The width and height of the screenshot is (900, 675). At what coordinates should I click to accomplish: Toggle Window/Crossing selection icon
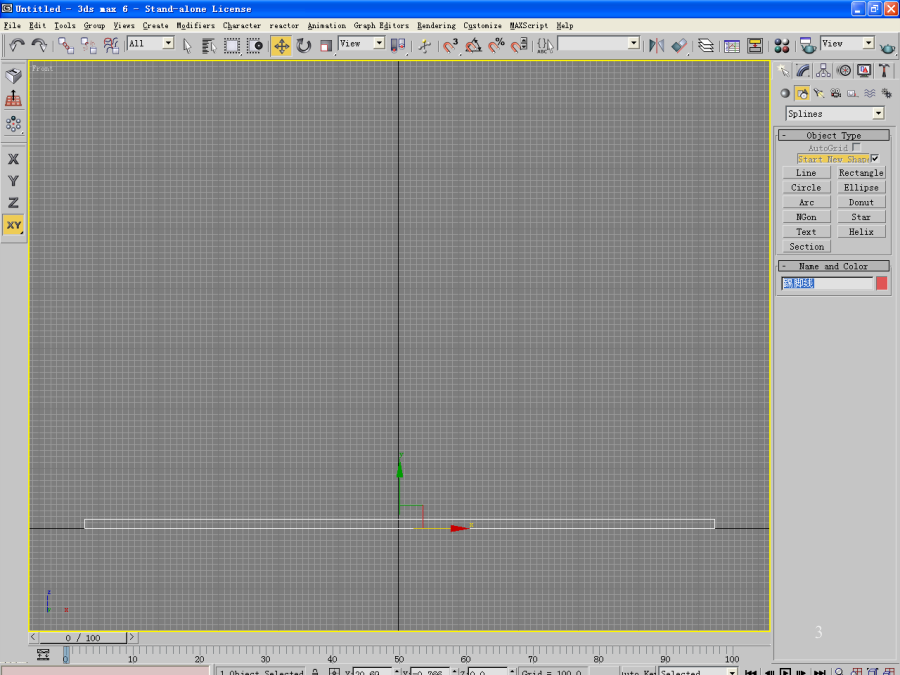(x=254, y=45)
